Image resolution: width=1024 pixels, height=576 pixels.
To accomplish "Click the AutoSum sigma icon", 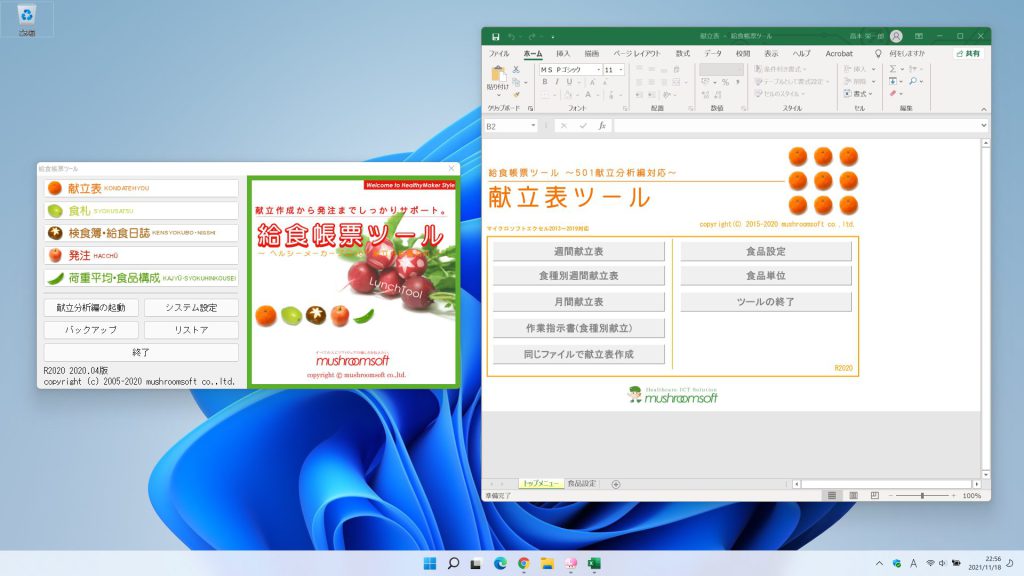I will tap(893, 69).
